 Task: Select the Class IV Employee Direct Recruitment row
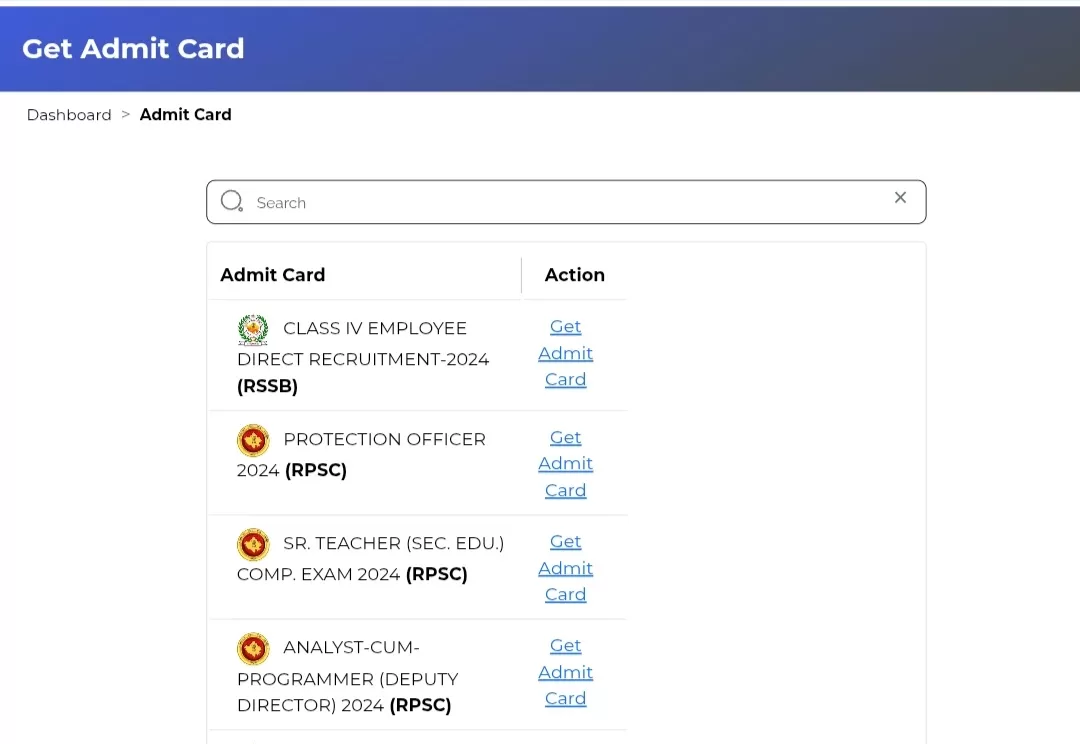(x=417, y=355)
